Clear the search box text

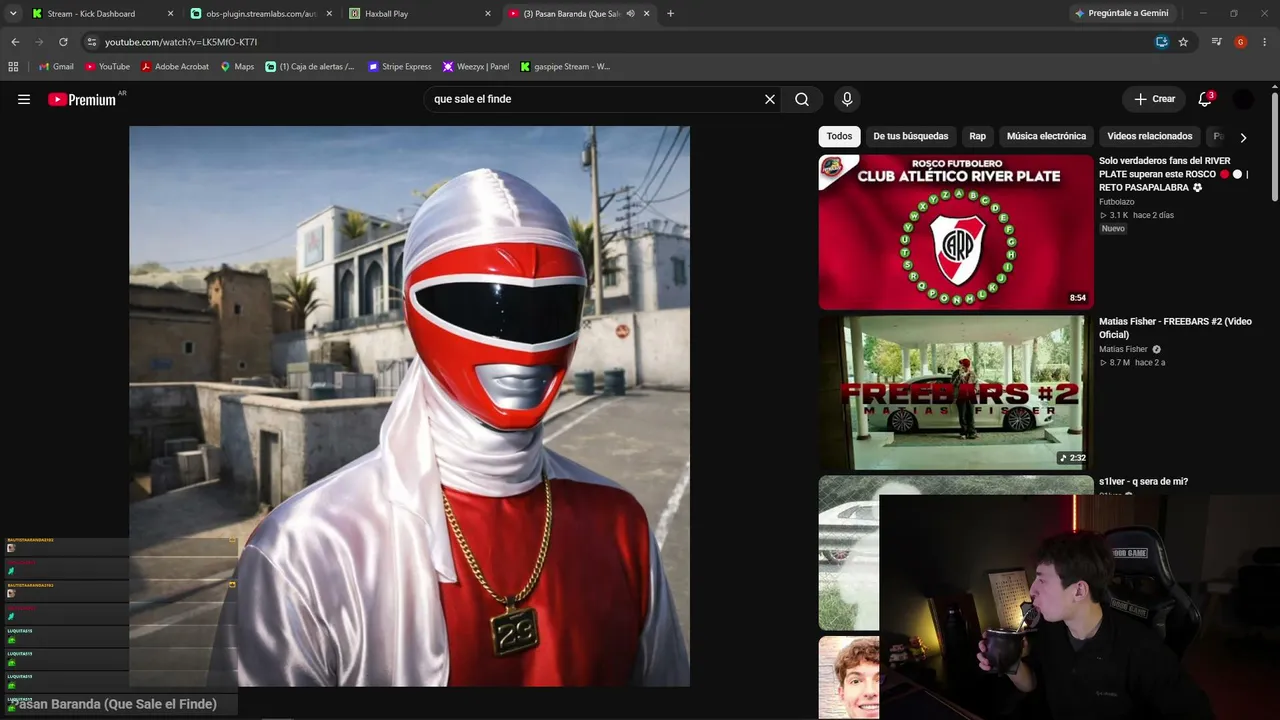point(770,99)
